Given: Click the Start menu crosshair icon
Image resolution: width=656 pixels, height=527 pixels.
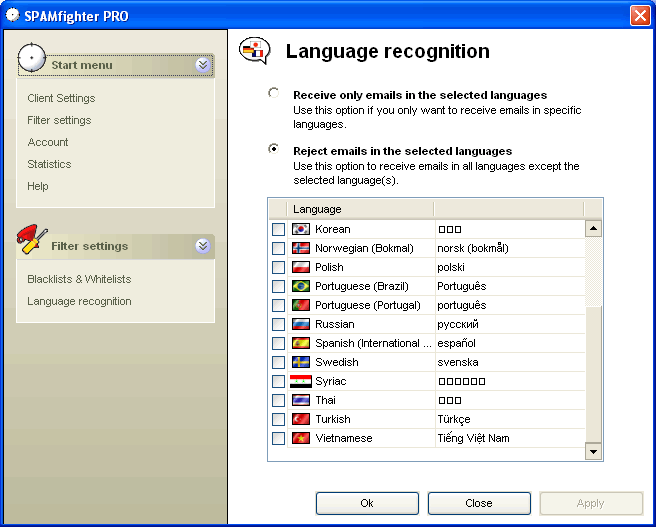Looking at the screenshot, I should coord(32,58).
